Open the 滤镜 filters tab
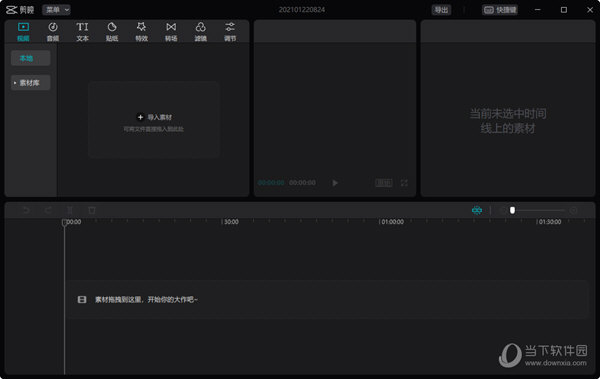The height and width of the screenshot is (379, 600). coord(201,32)
